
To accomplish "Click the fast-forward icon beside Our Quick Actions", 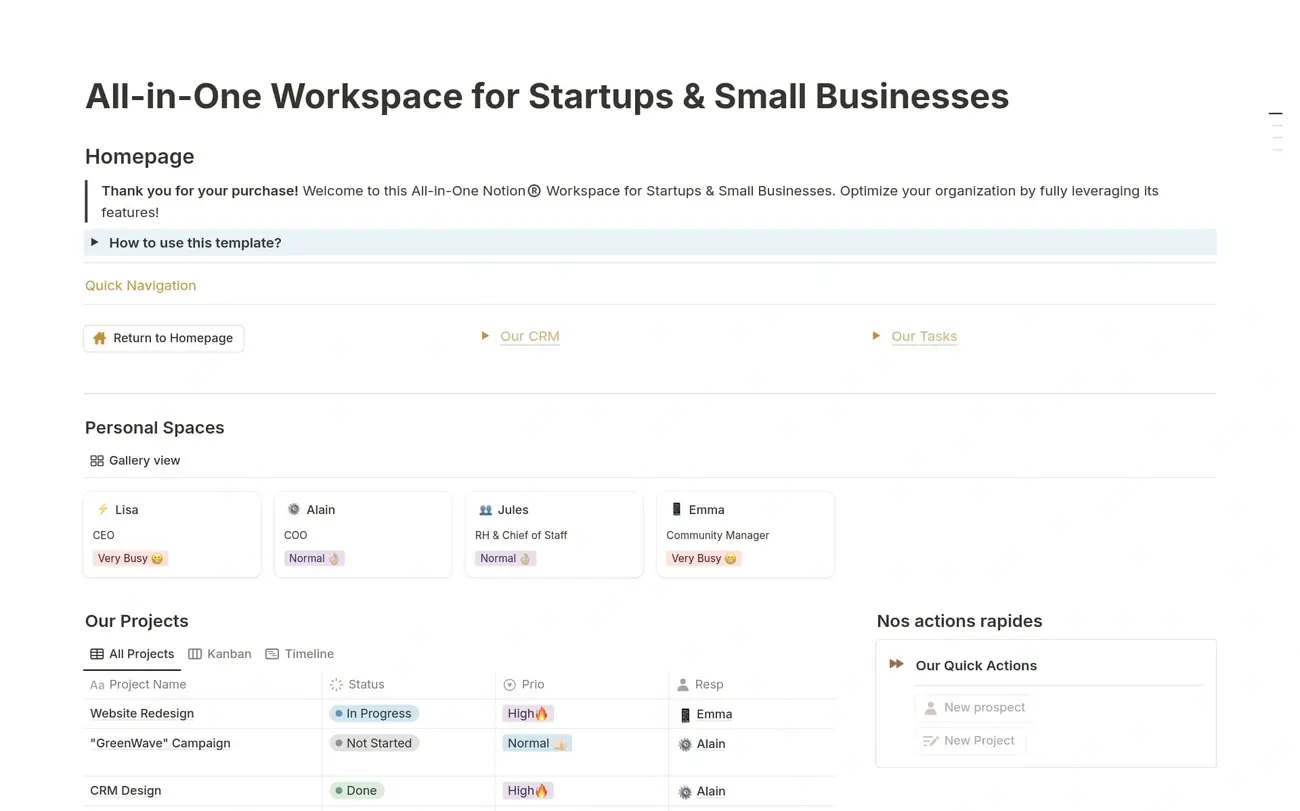I will (895, 663).
